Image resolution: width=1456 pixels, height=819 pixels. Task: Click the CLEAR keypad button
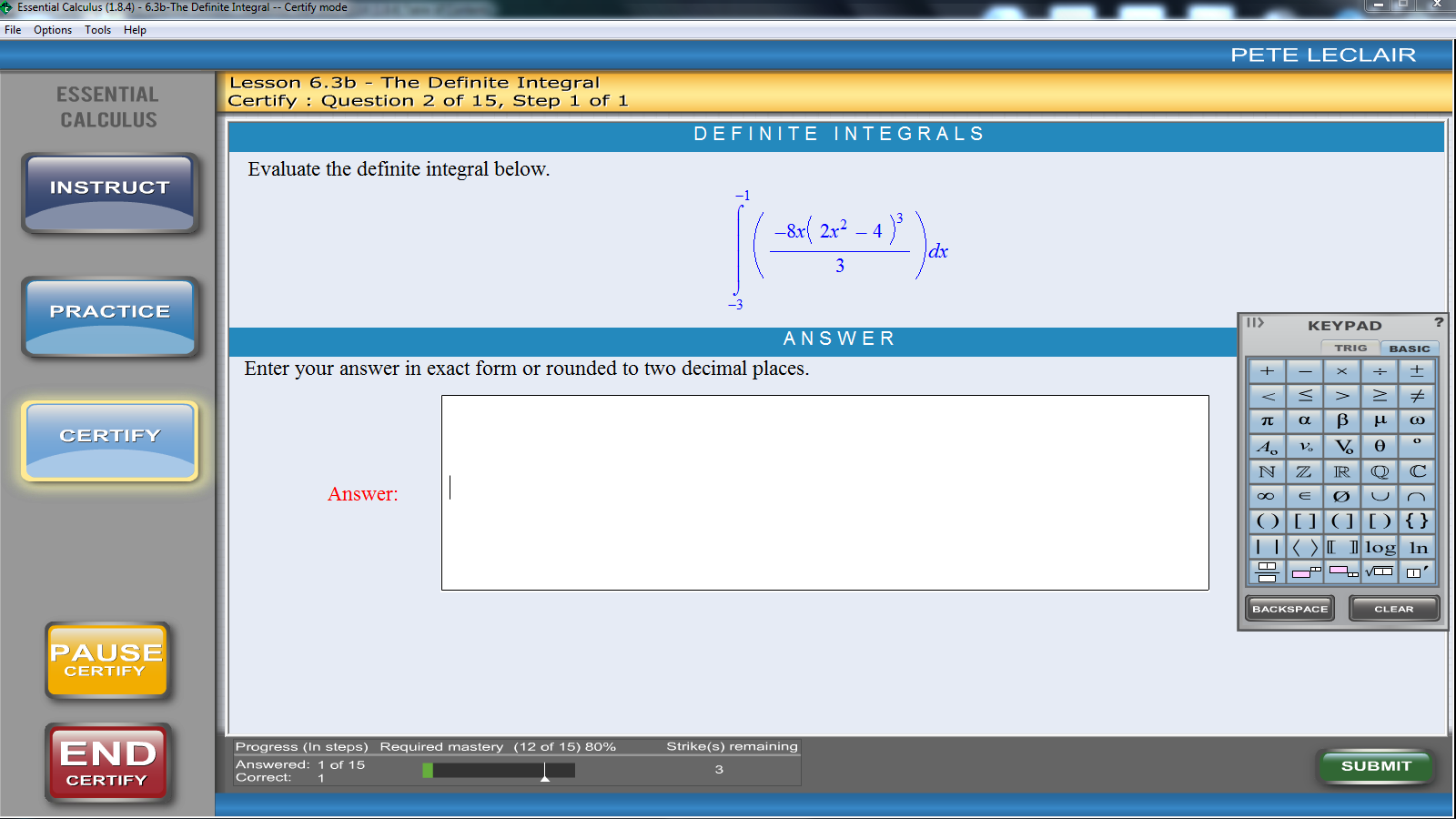click(x=1394, y=609)
